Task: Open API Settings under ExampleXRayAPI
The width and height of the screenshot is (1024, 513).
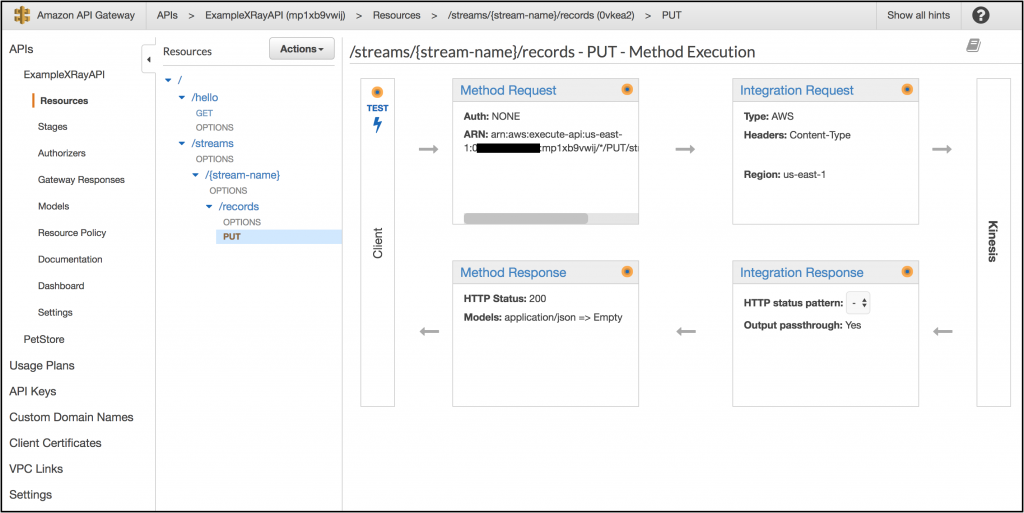Action: 55,313
